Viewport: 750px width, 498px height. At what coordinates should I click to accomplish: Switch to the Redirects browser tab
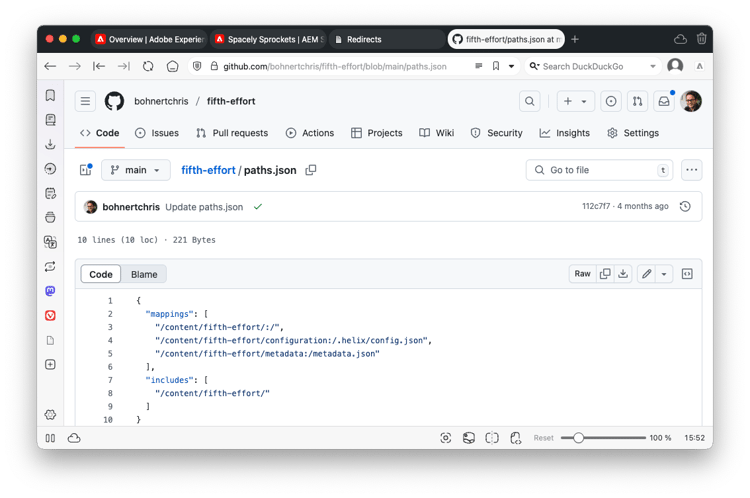385,39
